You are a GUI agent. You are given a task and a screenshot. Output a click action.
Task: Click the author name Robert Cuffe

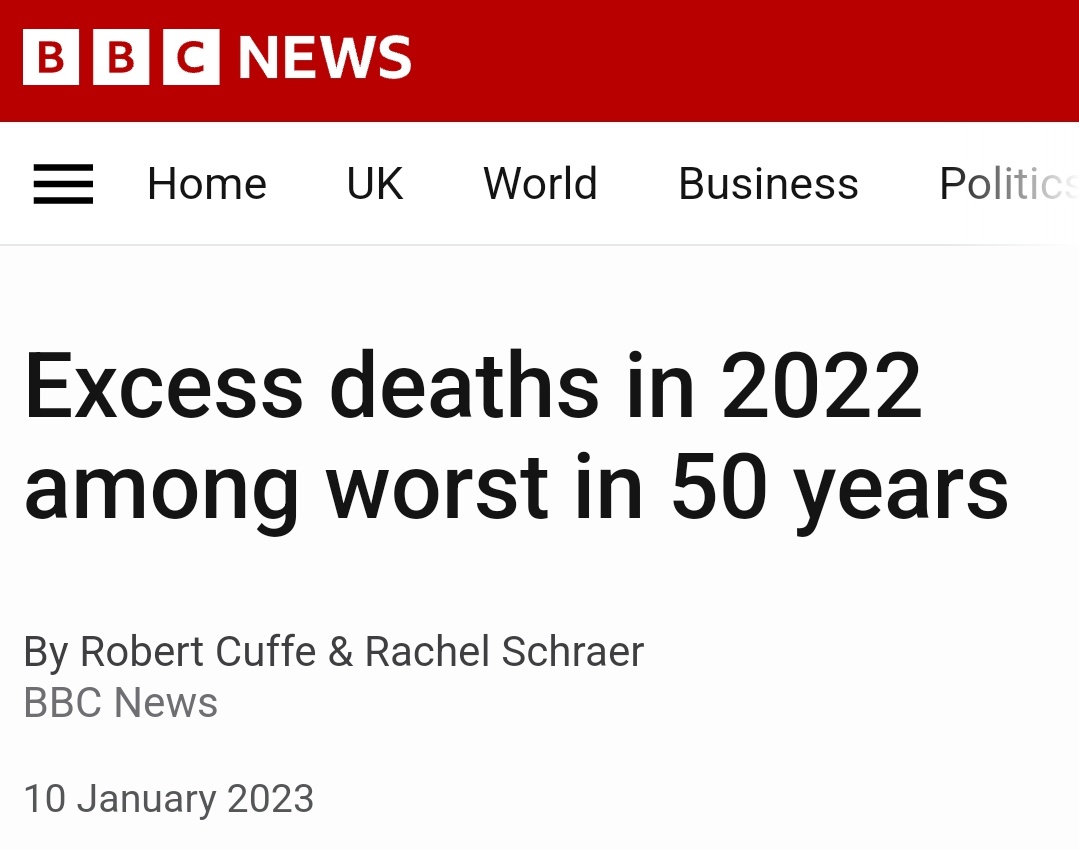point(198,652)
